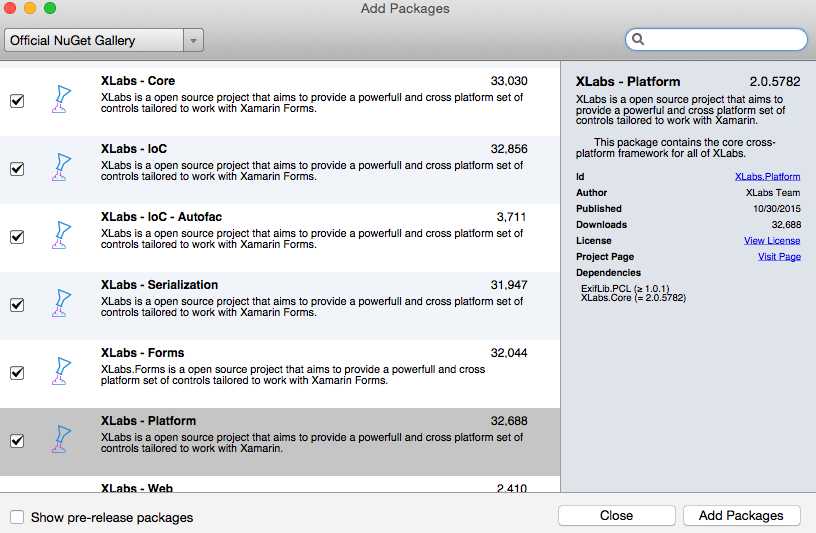
Task: Click the Dependencies label
Action: pos(608,273)
